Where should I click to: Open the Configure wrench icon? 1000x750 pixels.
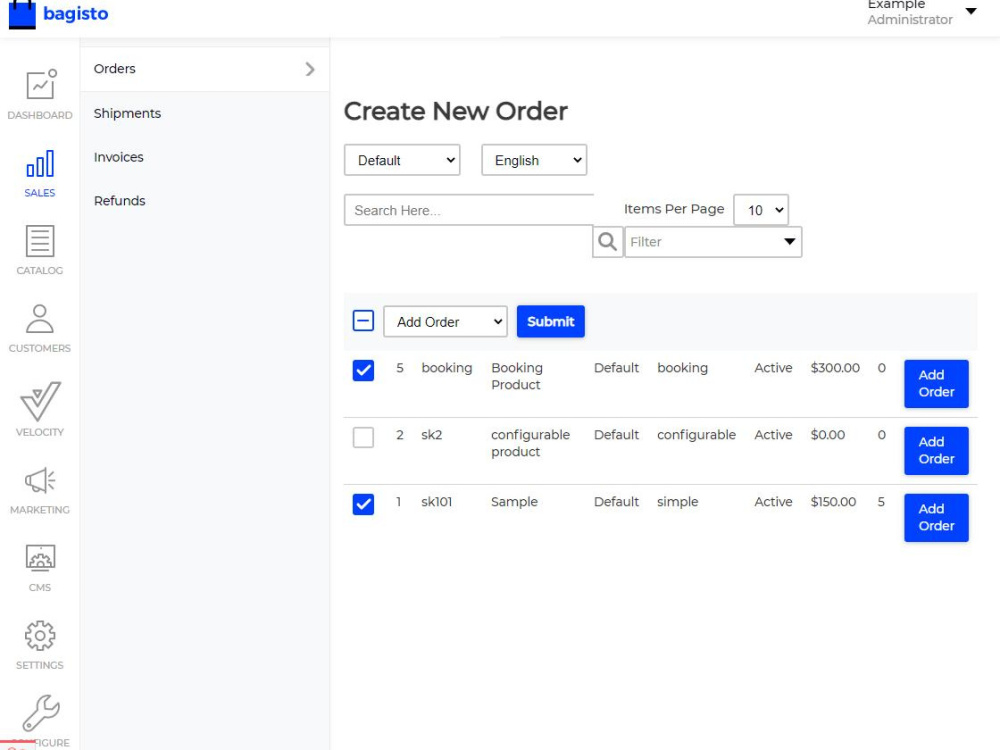click(41, 713)
